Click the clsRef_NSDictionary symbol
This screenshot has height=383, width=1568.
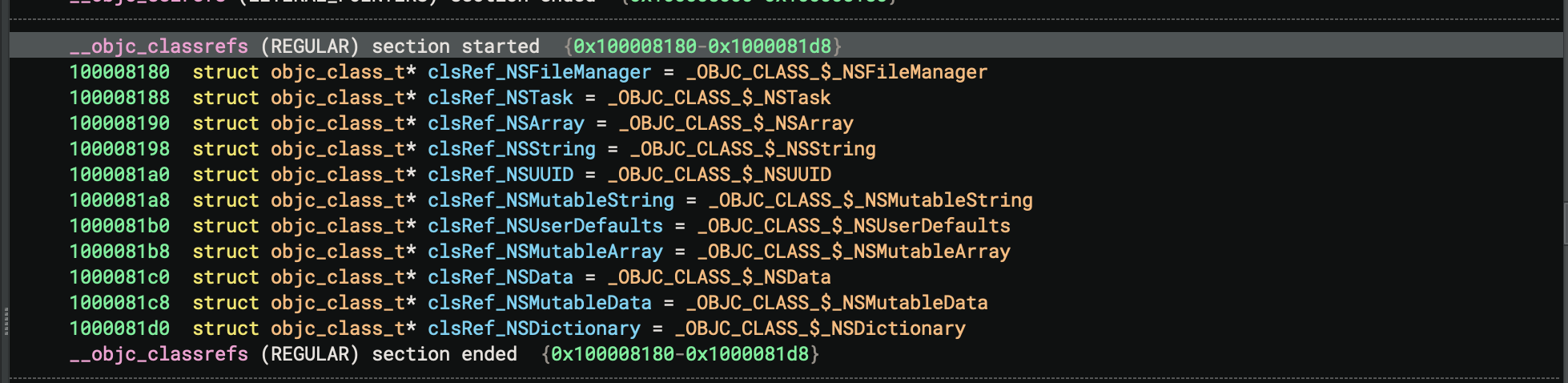tap(534, 329)
